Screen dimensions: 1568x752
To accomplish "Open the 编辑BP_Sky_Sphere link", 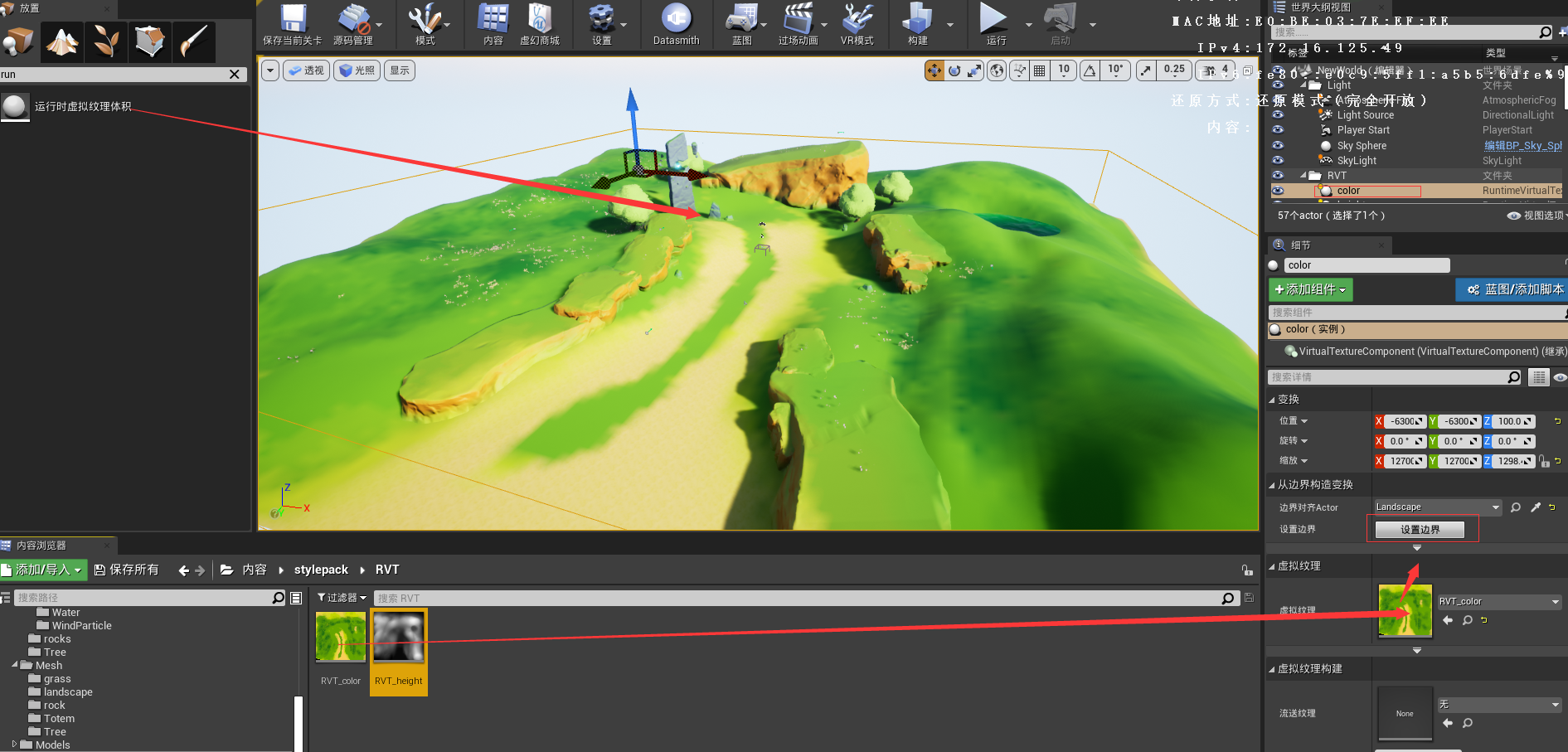I will click(1522, 145).
